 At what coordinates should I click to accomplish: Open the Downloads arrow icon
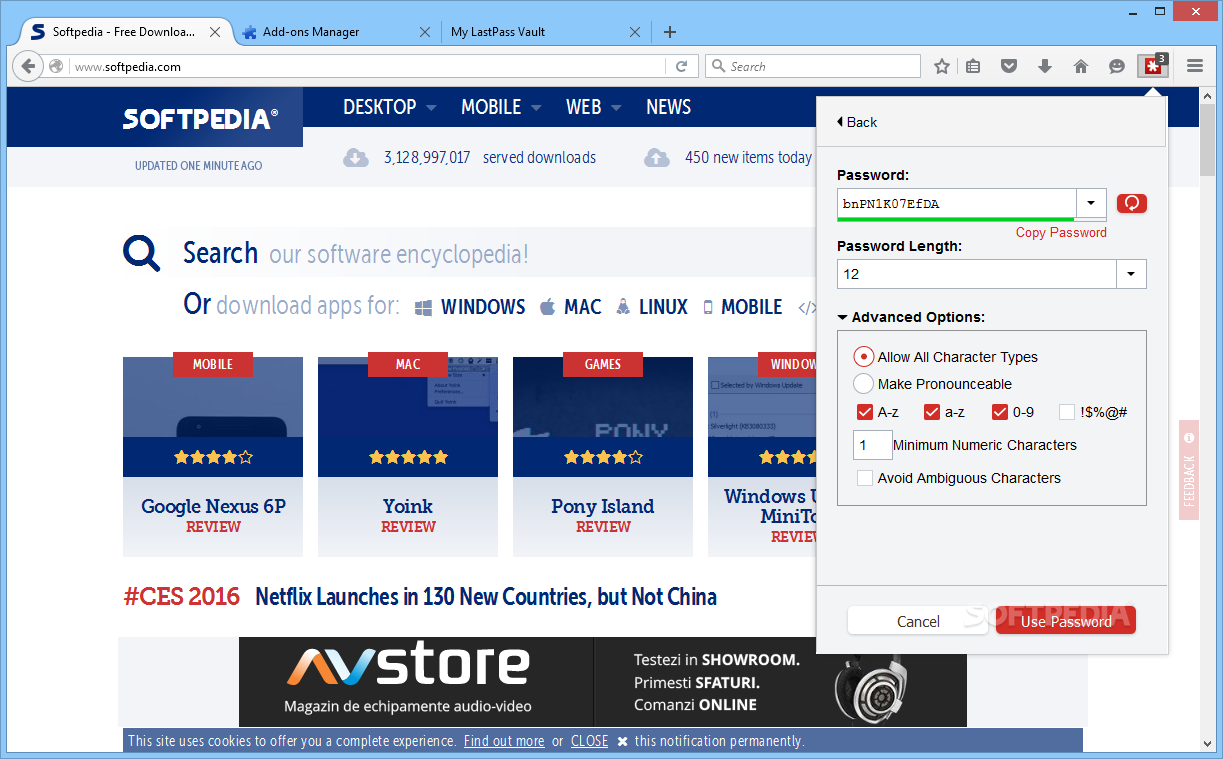point(1044,67)
